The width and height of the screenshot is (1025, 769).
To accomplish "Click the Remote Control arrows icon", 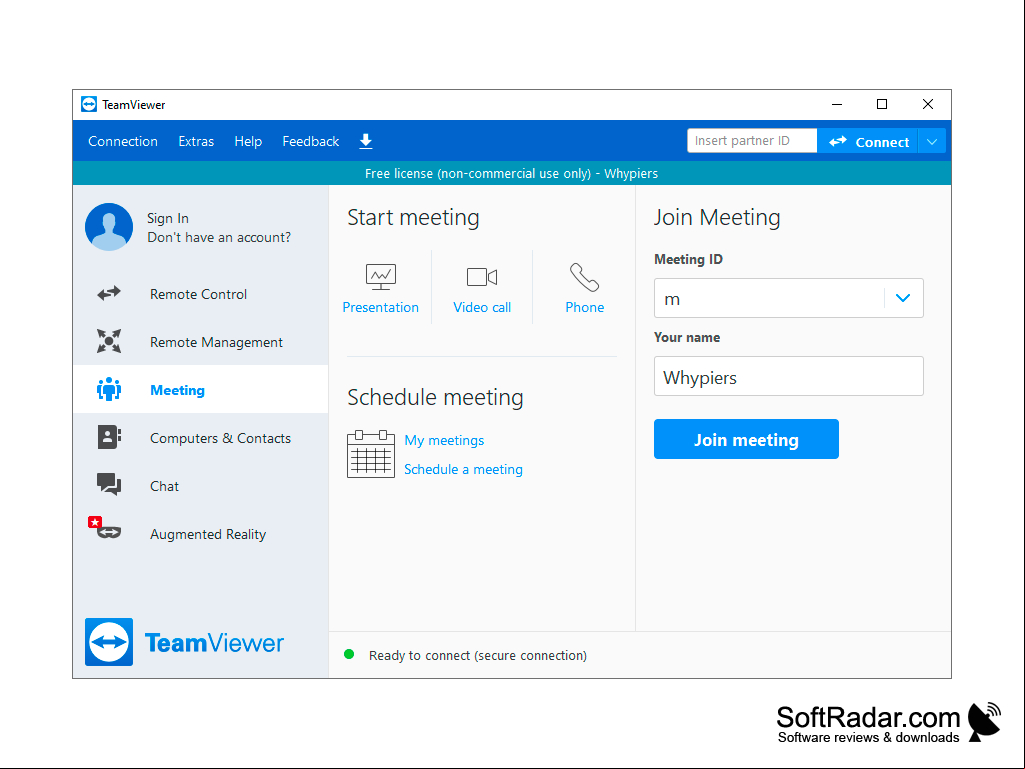I will point(109,294).
